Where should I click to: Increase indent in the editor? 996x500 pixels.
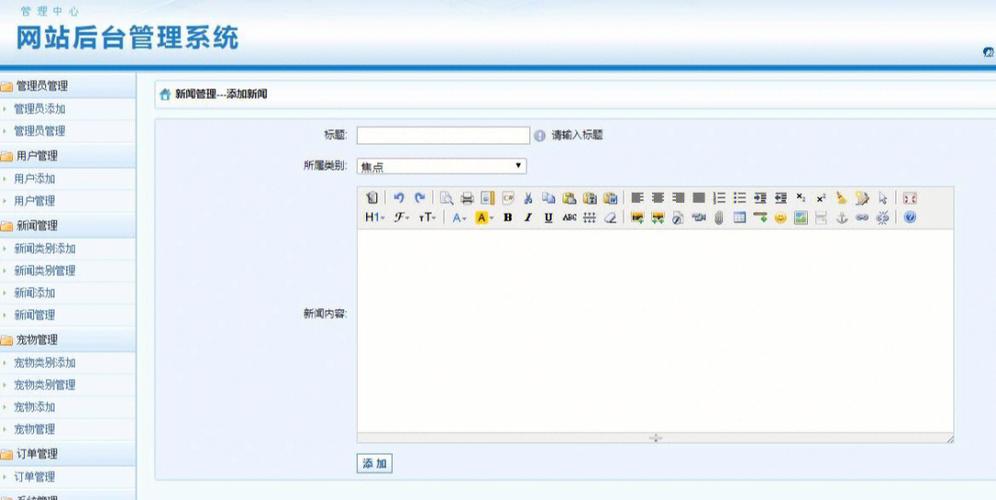pyautogui.click(x=760, y=198)
